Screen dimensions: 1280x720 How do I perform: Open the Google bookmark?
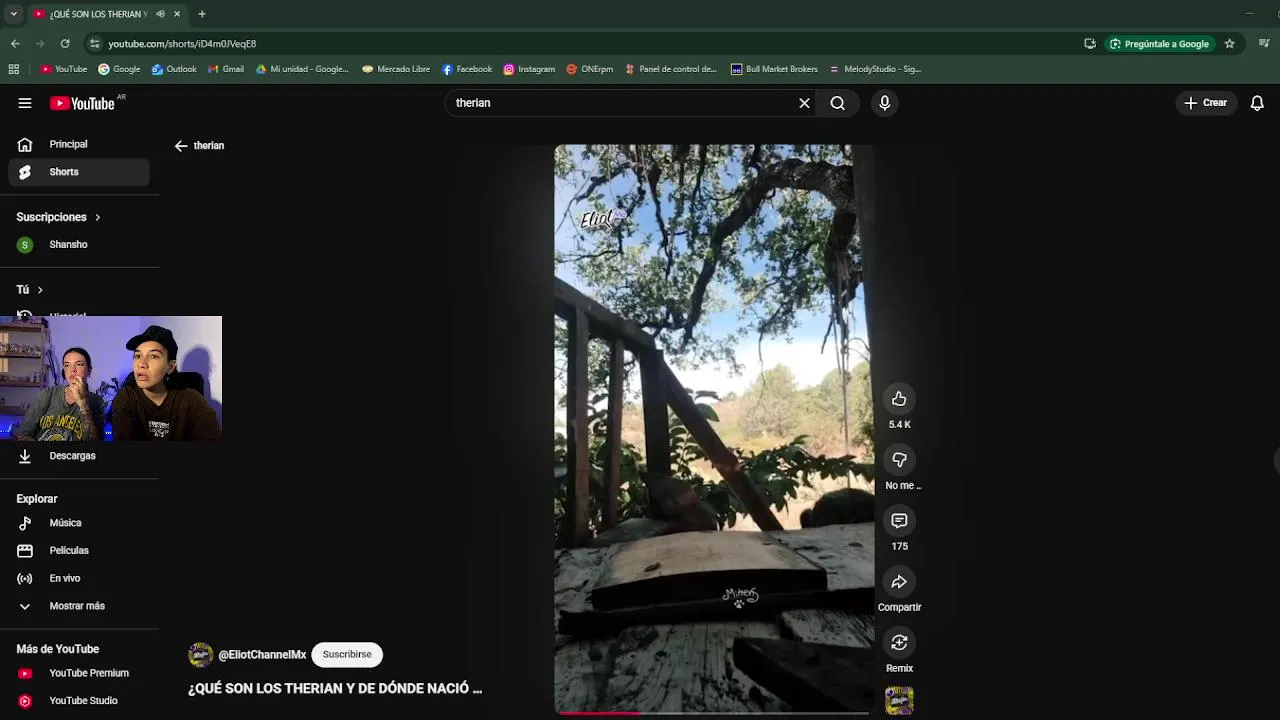pyautogui.click(x=119, y=69)
